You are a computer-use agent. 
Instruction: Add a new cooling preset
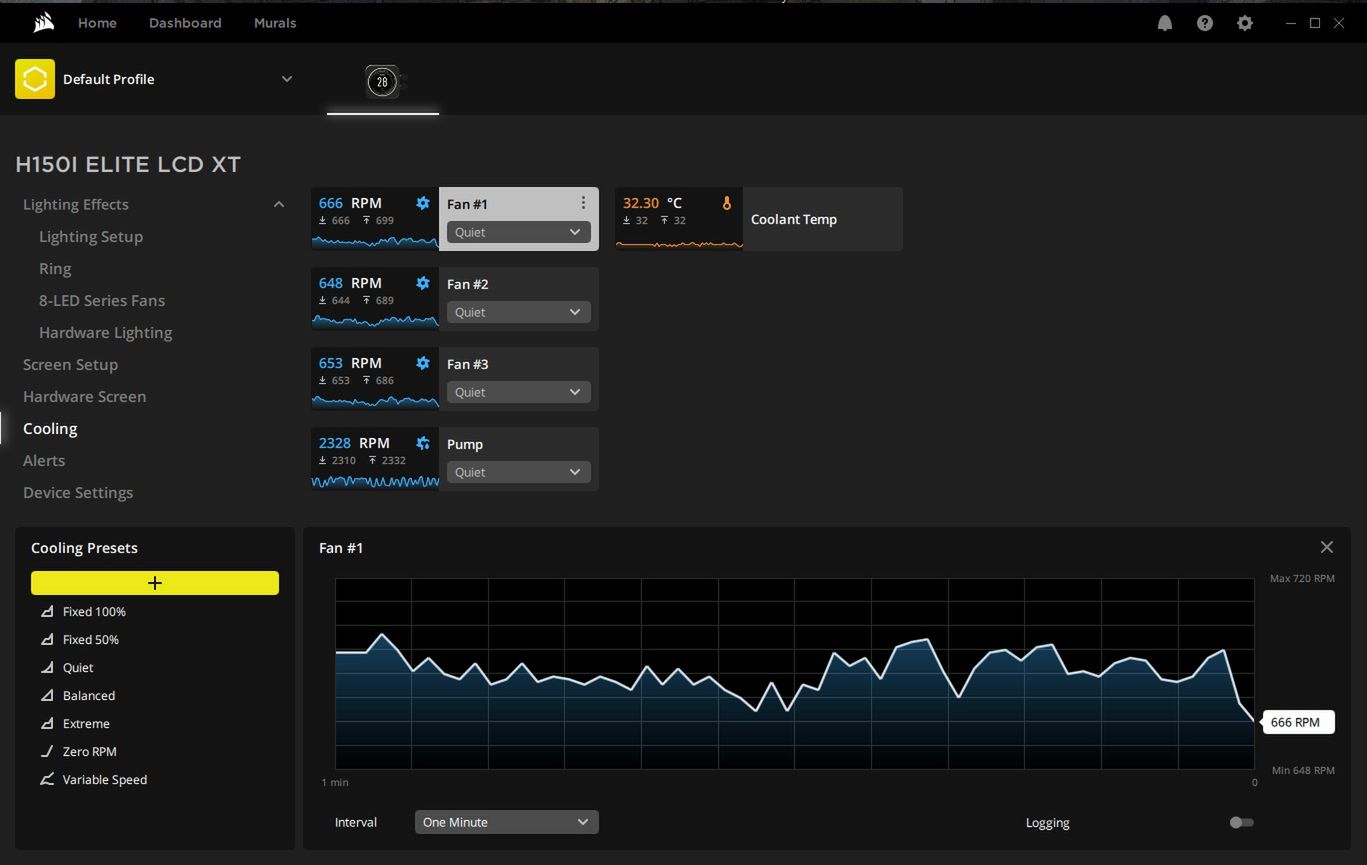click(155, 583)
